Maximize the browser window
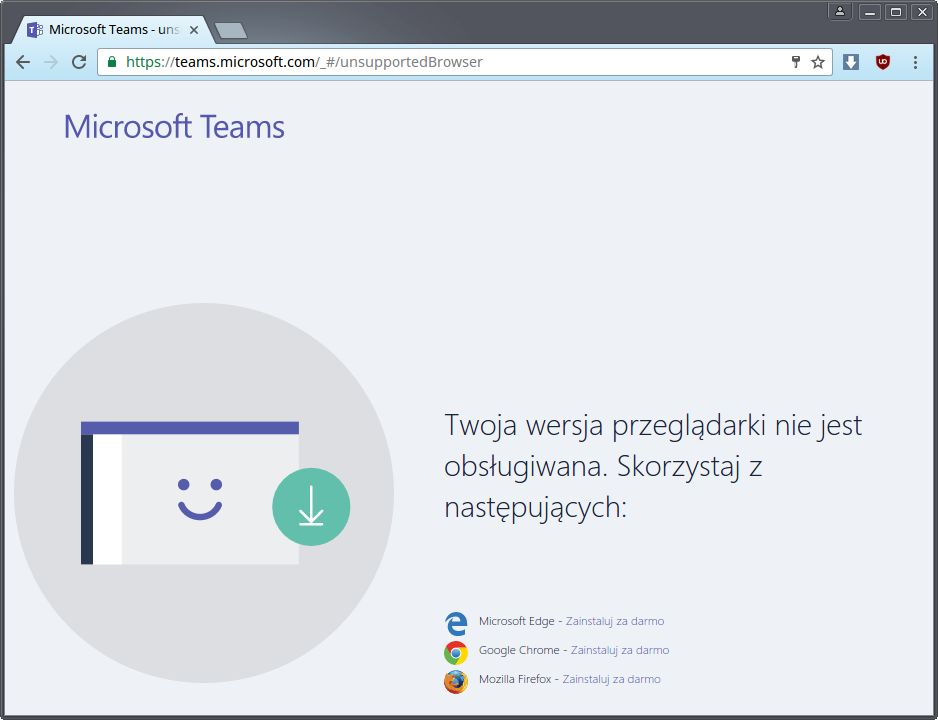The image size is (938, 720). [x=896, y=12]
